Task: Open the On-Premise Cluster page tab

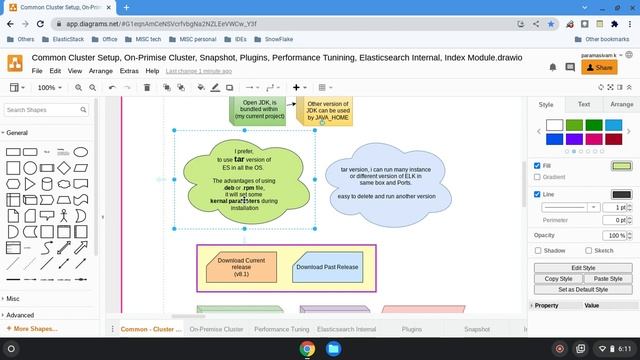Action: [x=216, y=329]
